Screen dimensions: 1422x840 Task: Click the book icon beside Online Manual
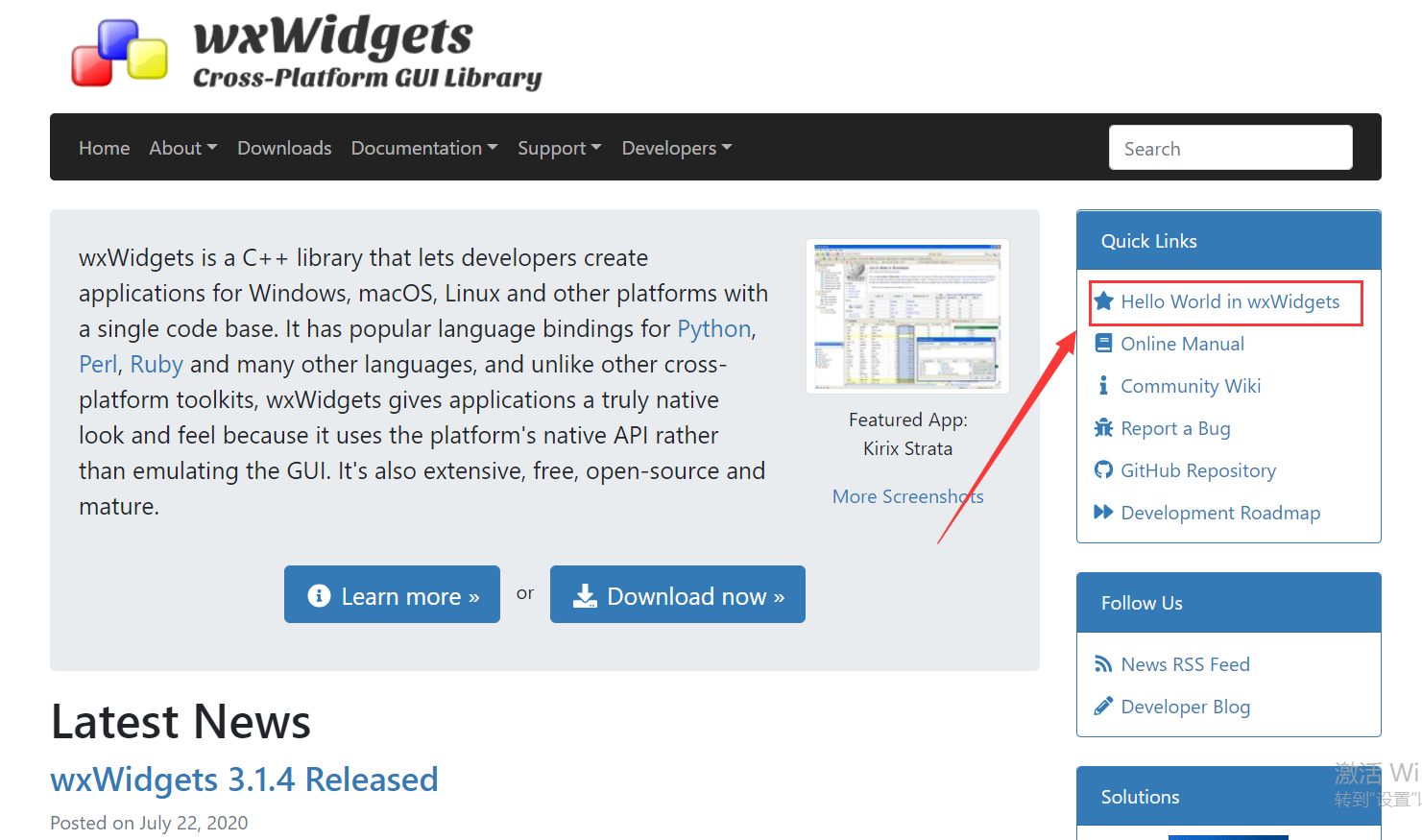point(1104,344)
